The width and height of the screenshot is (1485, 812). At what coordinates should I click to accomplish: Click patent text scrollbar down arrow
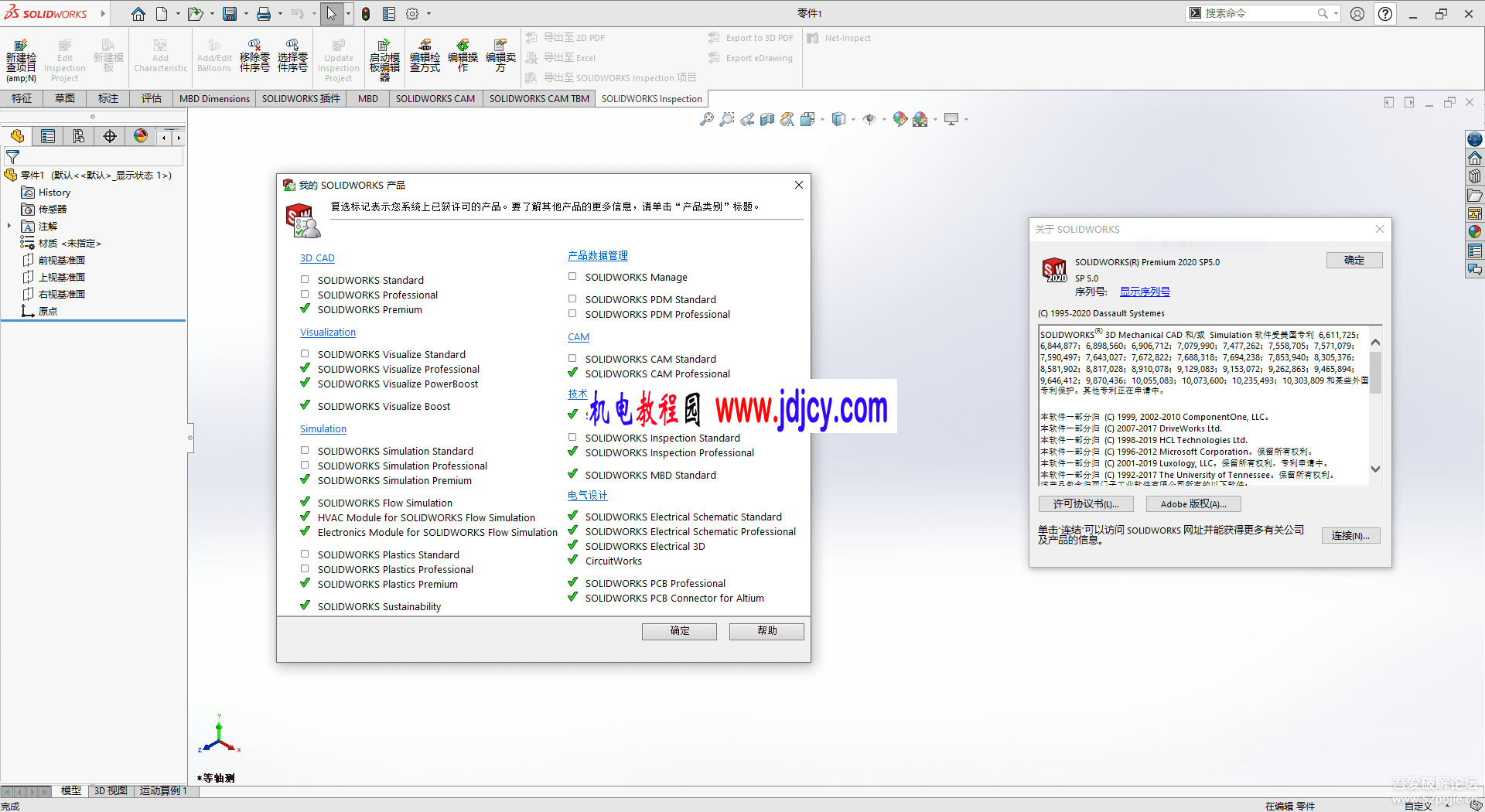1375,469
